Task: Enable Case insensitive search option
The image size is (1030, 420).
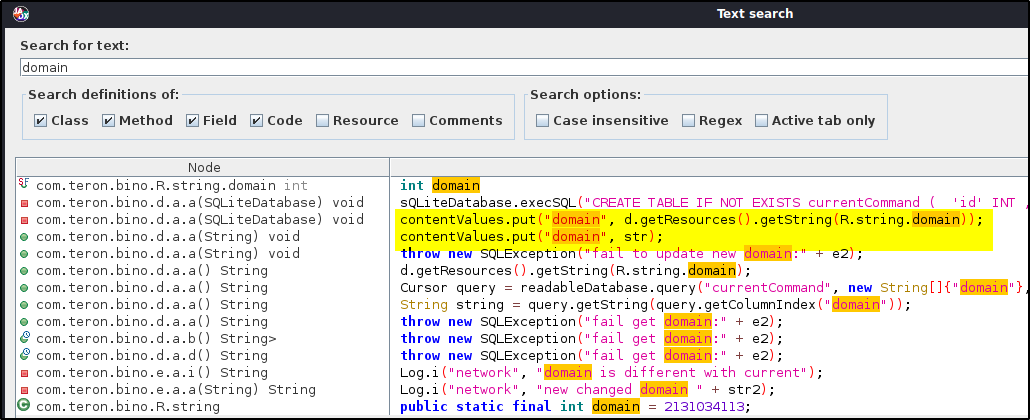Action: [x=543, y=121]
